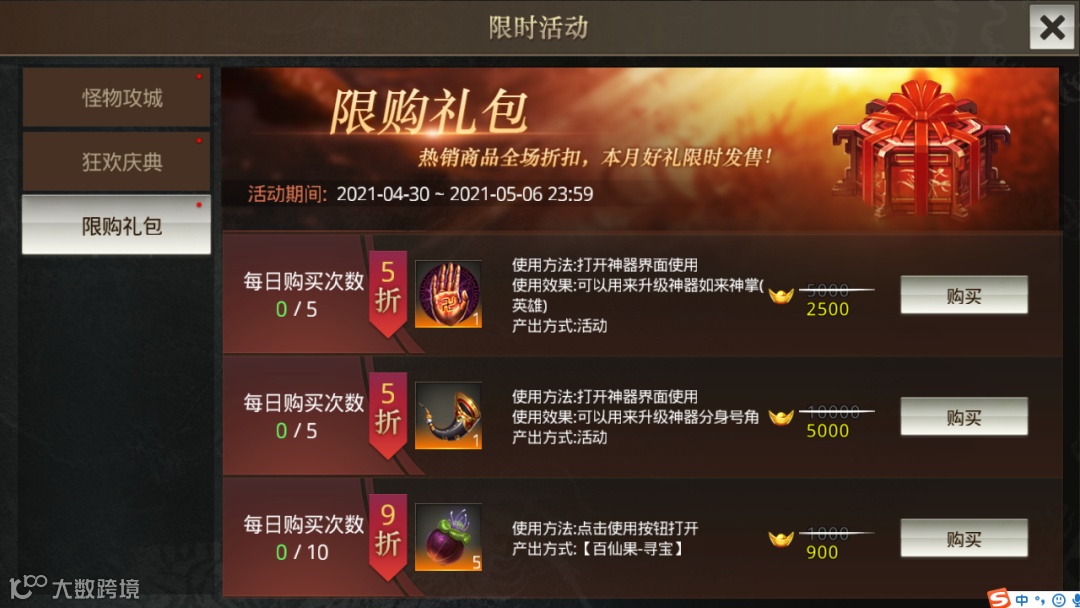The image size is (1080, 608).
Task: Click the gold ingot icon beside 5000
Action: tap(781, 417)
